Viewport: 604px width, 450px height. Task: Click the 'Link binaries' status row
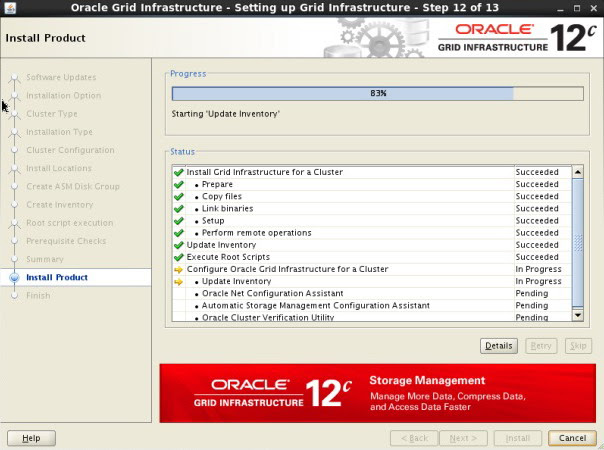click(372, 209)
